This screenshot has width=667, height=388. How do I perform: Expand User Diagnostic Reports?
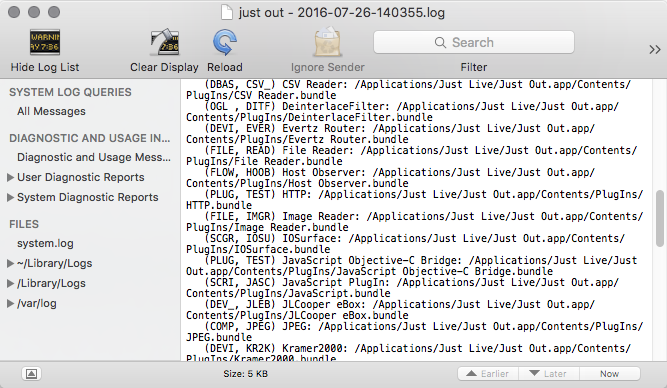(11, 177)
